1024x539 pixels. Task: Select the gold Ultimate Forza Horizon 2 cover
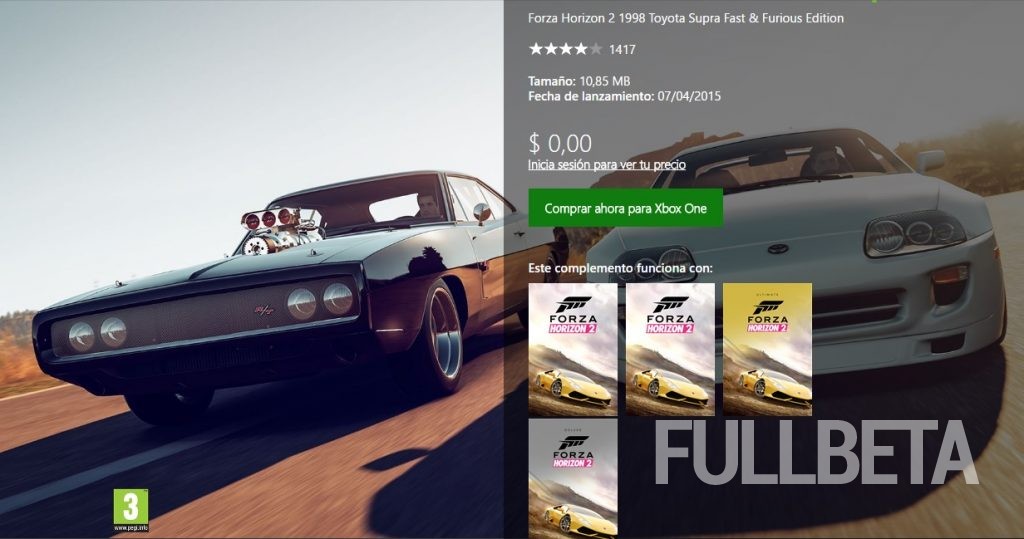click(x=767, y=349)
